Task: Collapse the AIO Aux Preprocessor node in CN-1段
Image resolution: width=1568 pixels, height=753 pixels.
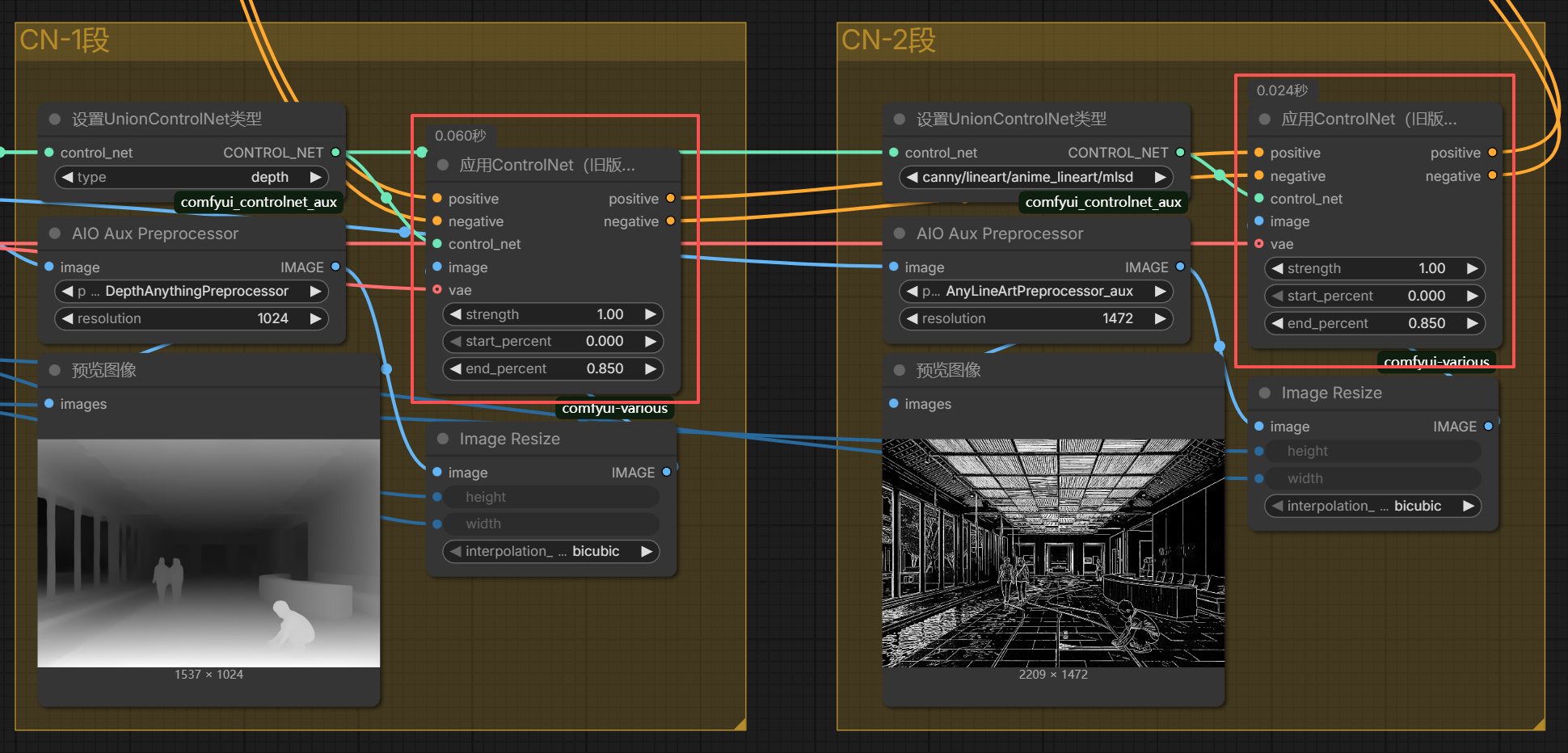Action: tap(55, 233)
